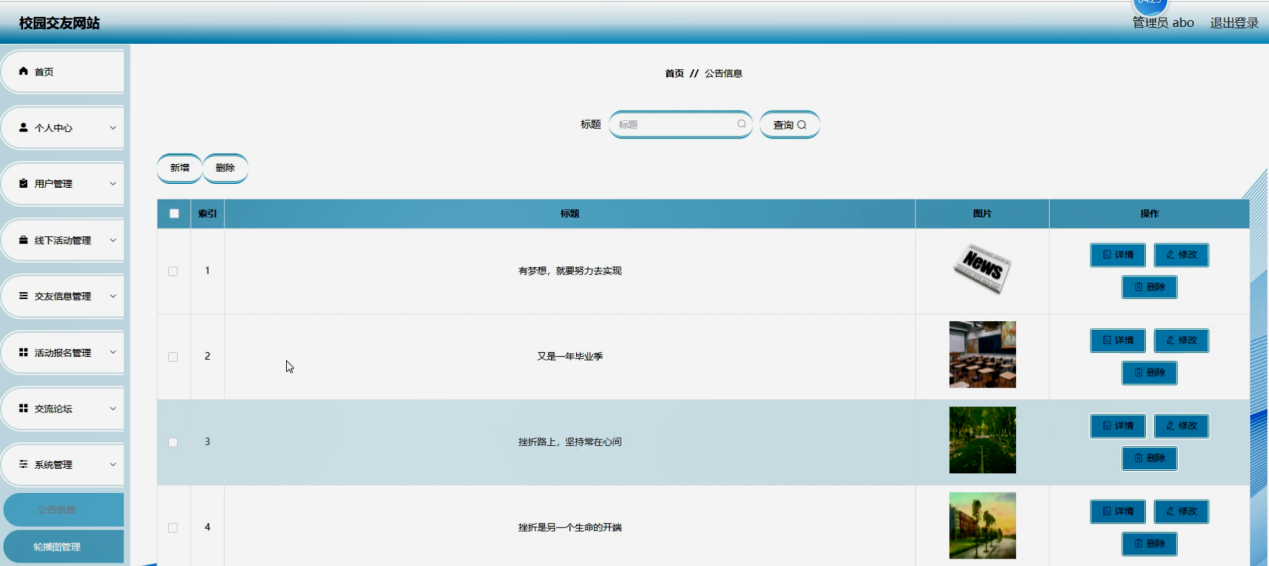Click the grid icon for 活动报名管理

click(x=24, y=352)
